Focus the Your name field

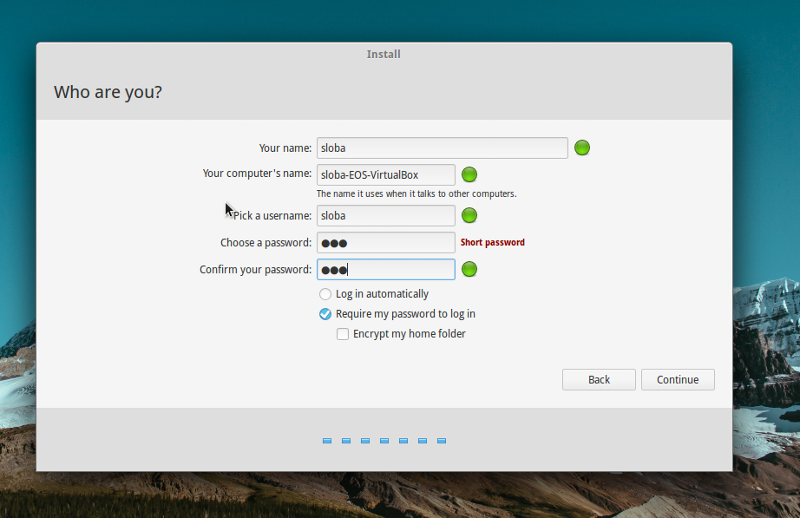pyautogui.click(x=442, y=148)
